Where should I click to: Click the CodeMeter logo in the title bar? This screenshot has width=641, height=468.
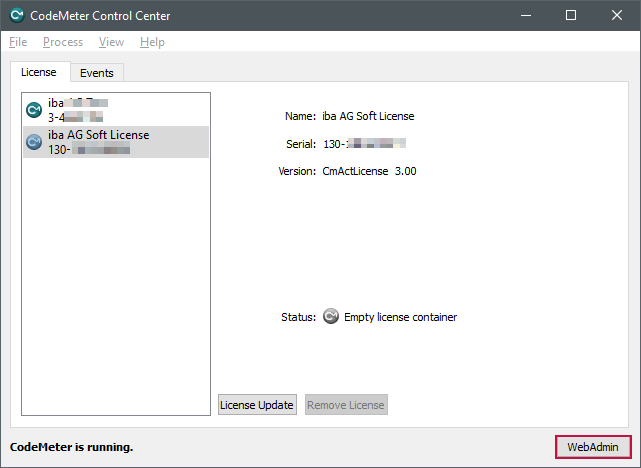pyautogui.click(x=17, y=16)
